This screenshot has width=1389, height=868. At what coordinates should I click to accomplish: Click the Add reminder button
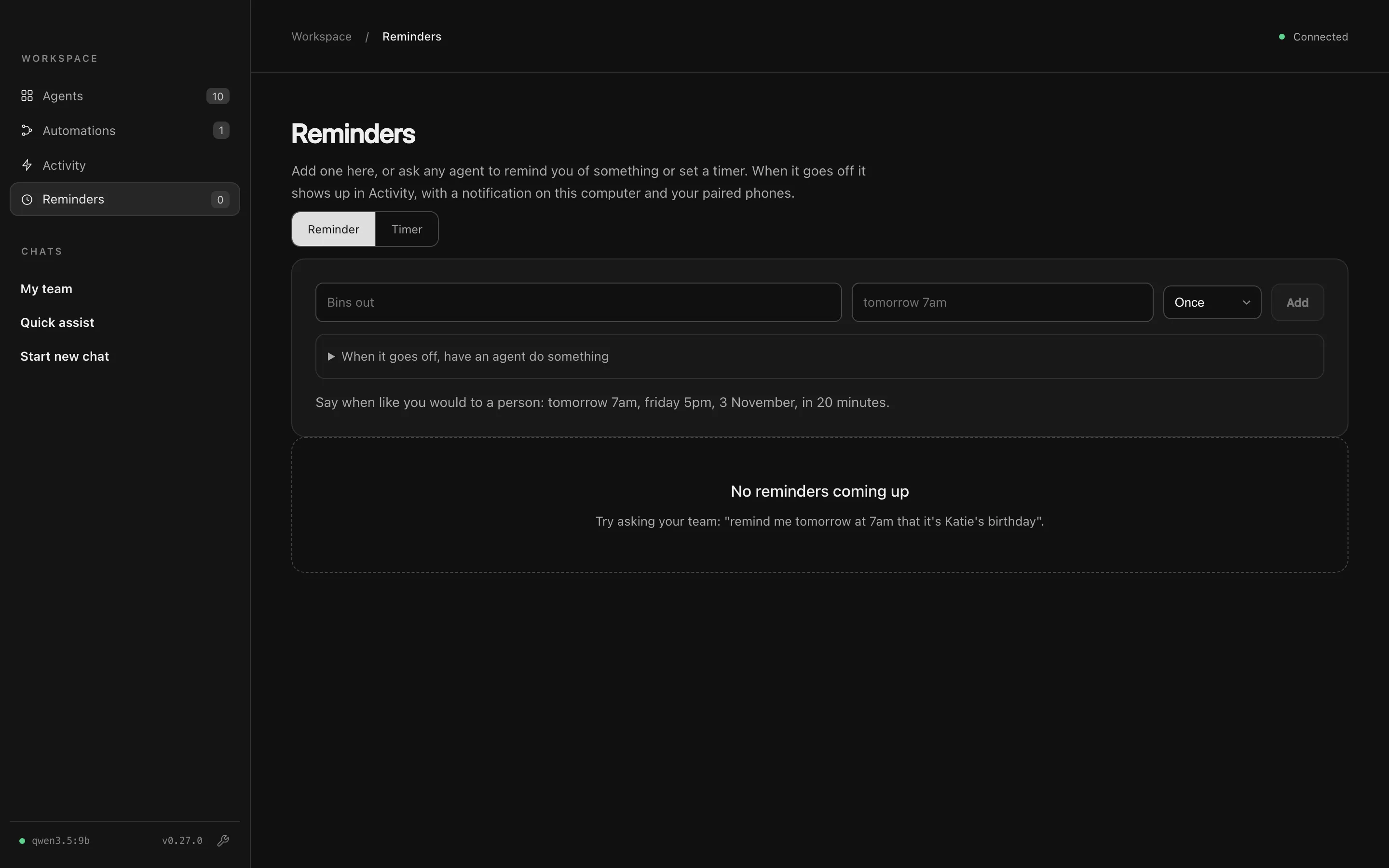tap(1297, 302)
